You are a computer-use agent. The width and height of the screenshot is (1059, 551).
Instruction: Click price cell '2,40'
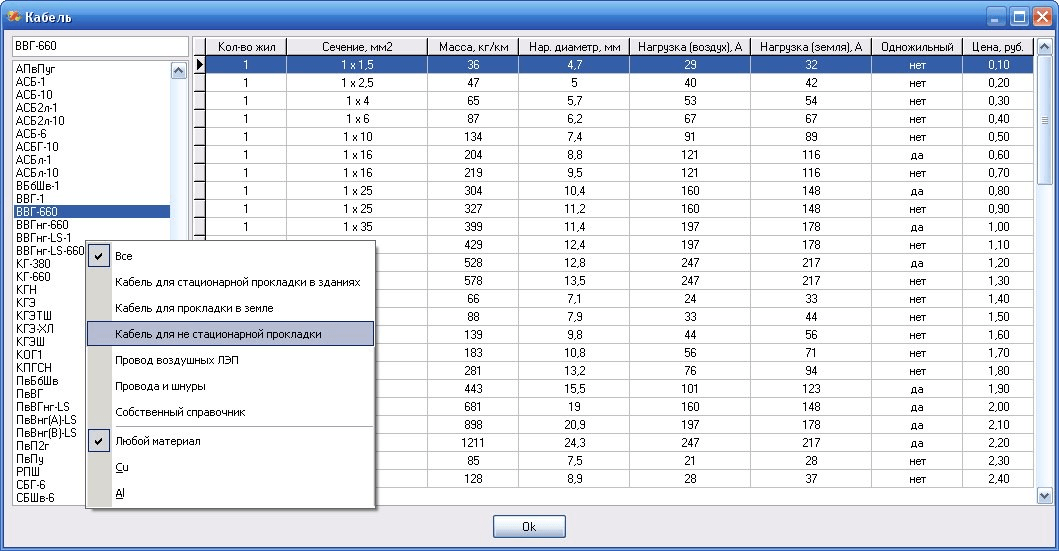coord(998,479)
